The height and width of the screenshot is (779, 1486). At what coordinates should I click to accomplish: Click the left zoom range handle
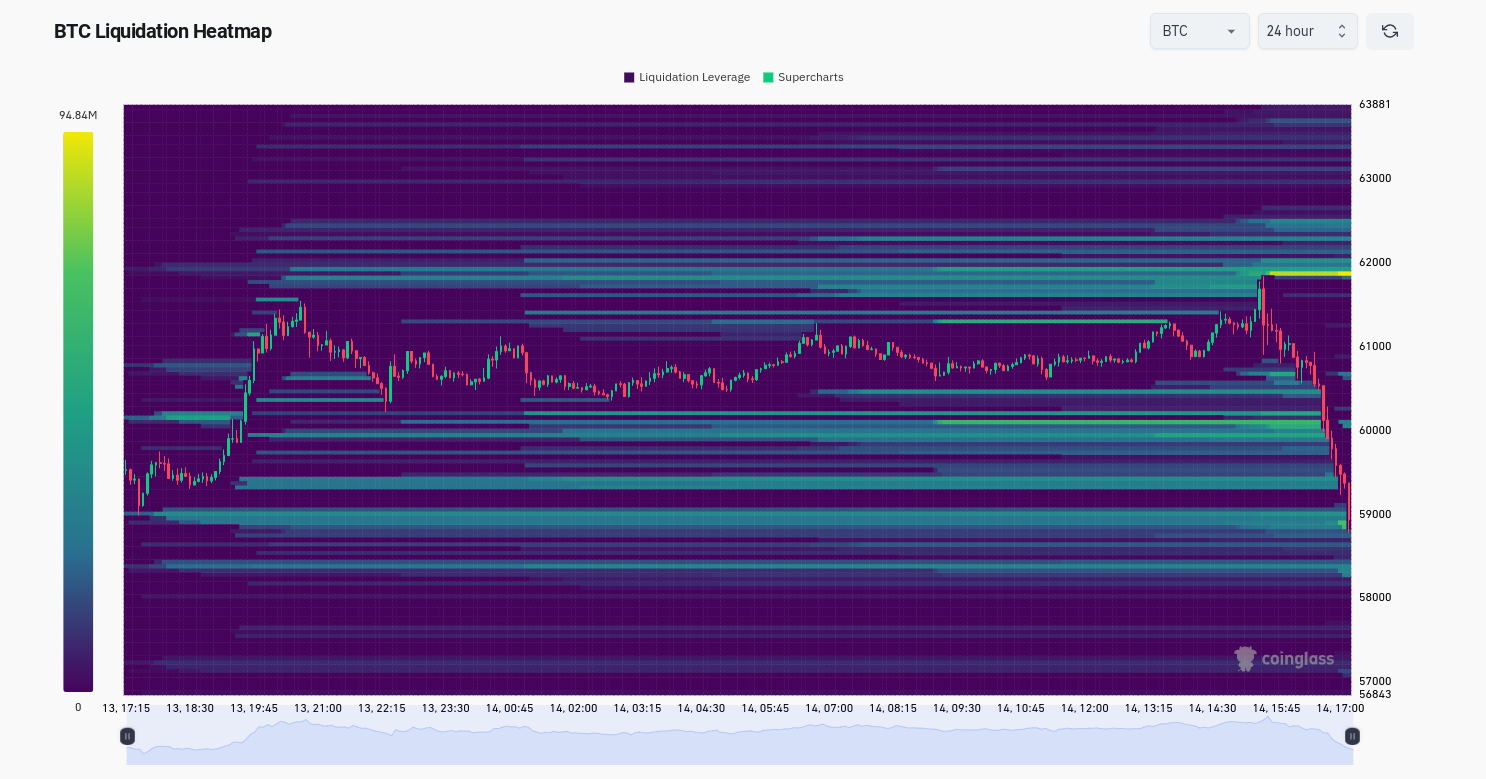tap(127, 736)
